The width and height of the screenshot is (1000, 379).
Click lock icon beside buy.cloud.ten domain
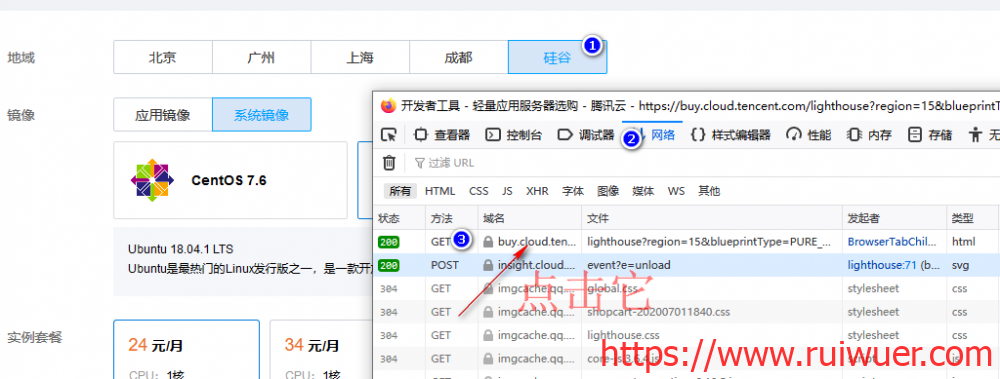point(488,242)
